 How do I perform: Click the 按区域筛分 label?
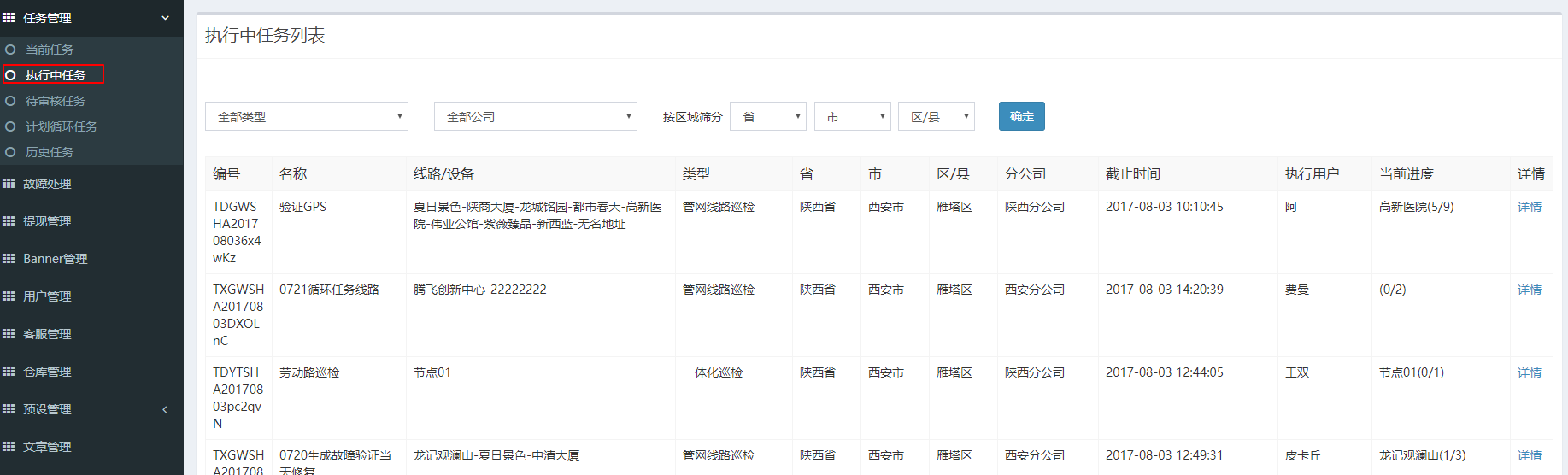tap(693, 117)
